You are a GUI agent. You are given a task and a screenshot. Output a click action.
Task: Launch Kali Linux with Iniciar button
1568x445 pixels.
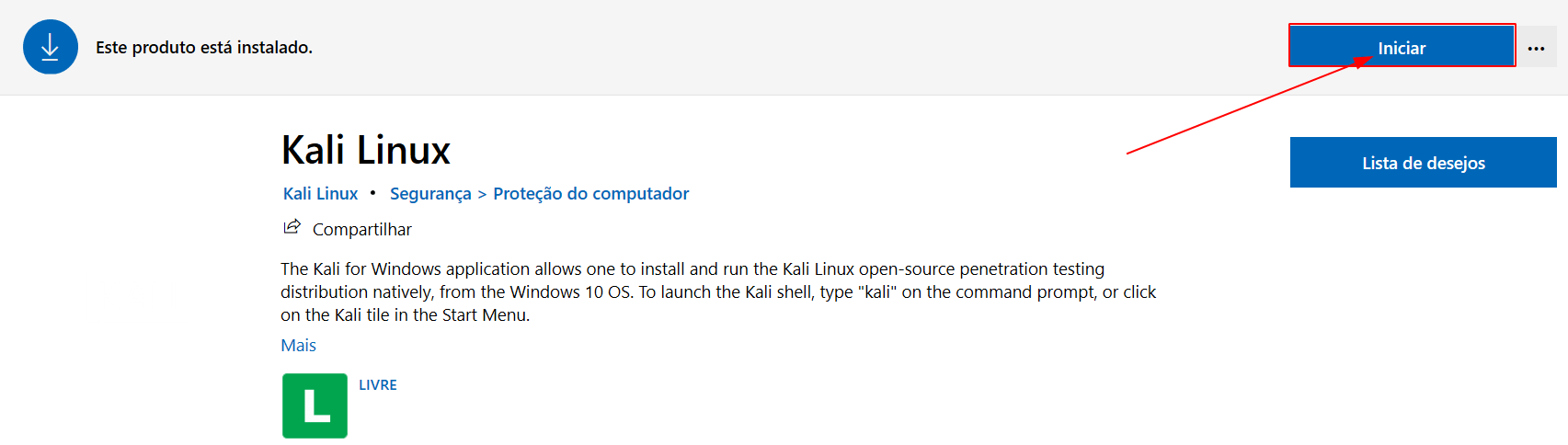pos(1401,48)
